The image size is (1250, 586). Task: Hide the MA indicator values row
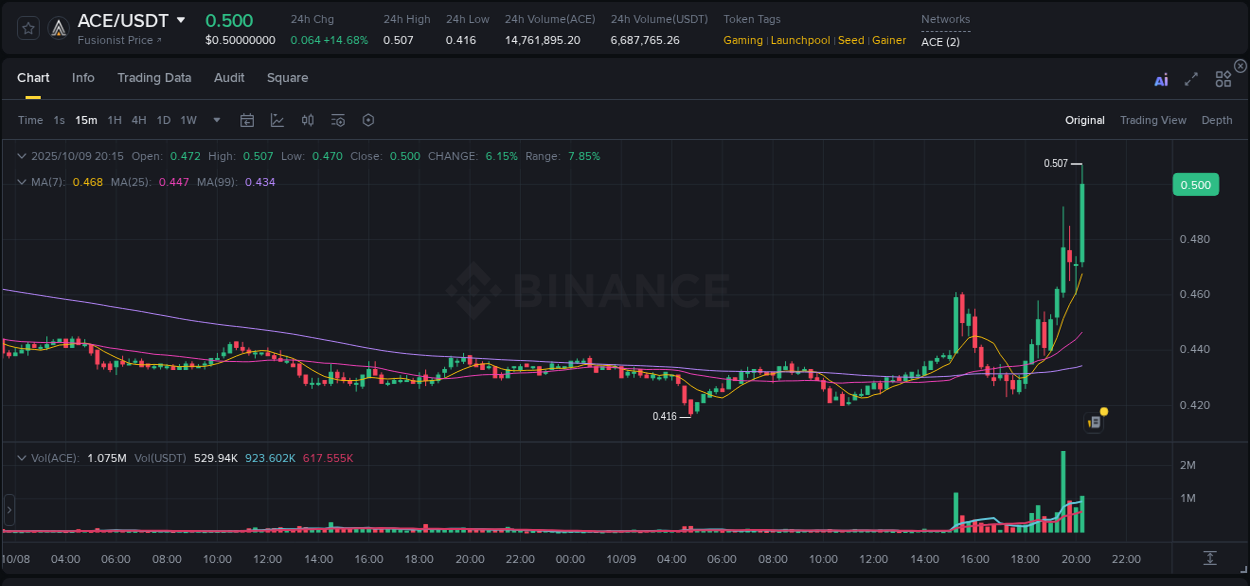coord(22,182)
